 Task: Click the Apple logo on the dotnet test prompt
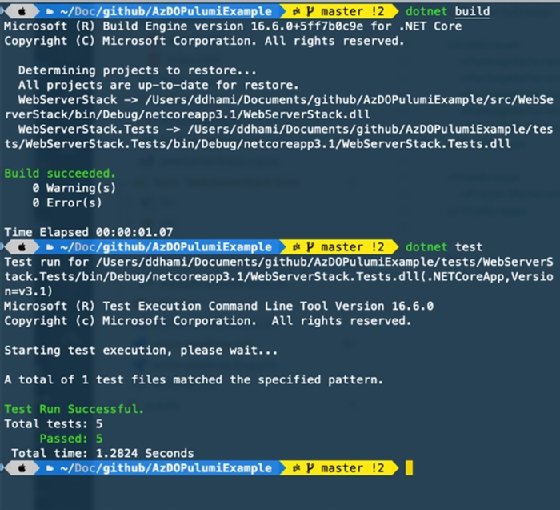[22, 247]
